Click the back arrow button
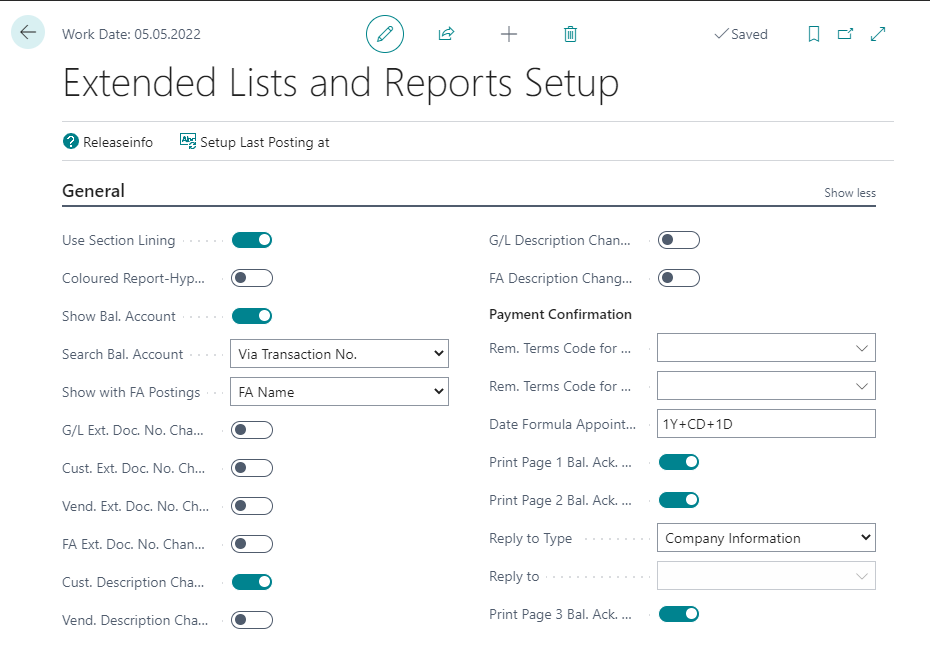 click(x=28, y=33)
